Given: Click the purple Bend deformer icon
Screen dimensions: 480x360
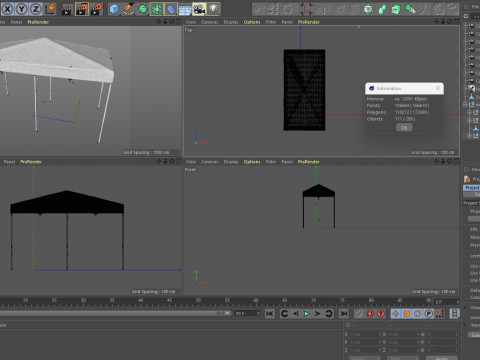Looking at the screenshot, I should coord(171,9).
